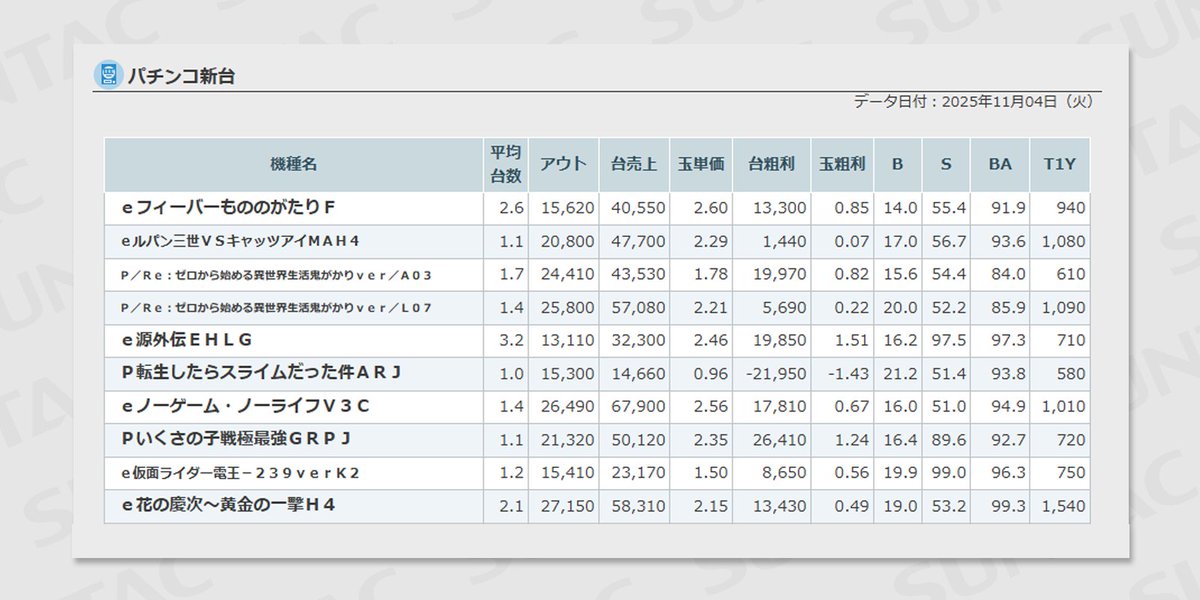Screen dimensions: 1200x600
Task: Click T1Y value 1,080
Action: (1064, 241)
